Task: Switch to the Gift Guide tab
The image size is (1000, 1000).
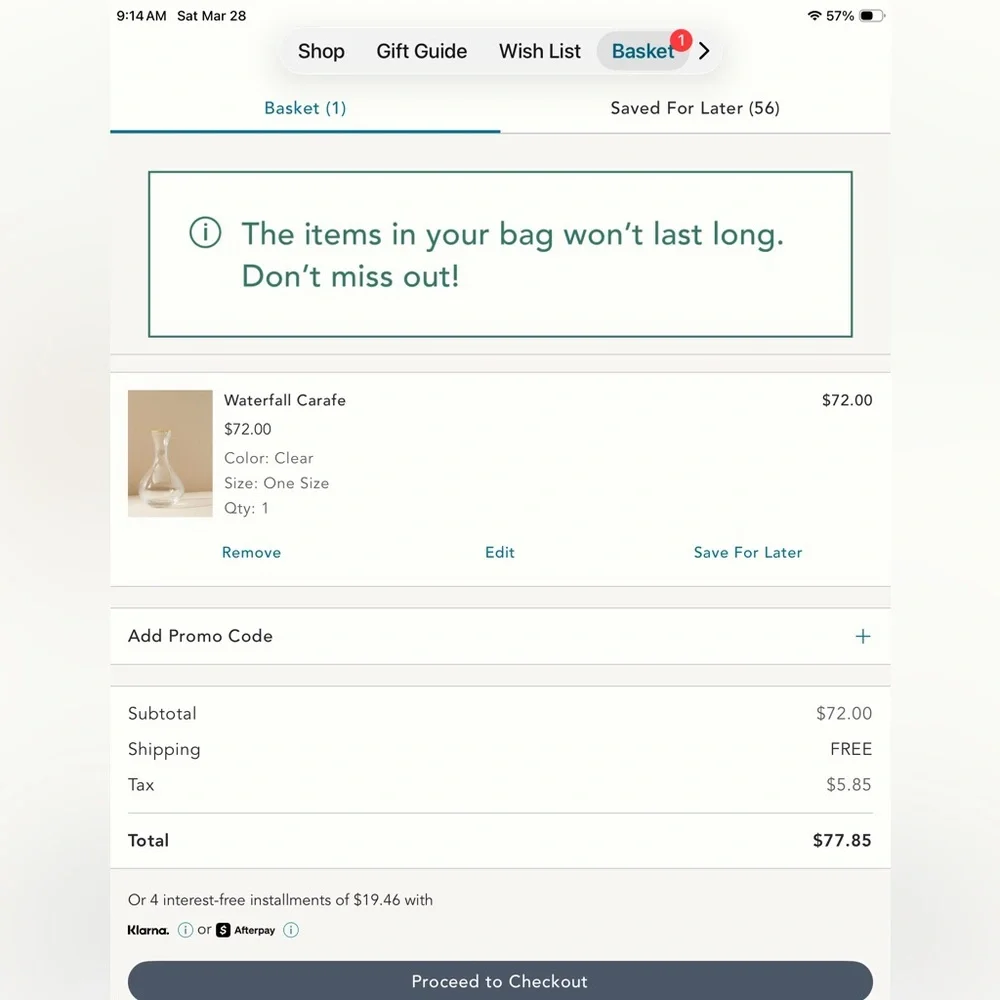Action: tap(422, 51)
